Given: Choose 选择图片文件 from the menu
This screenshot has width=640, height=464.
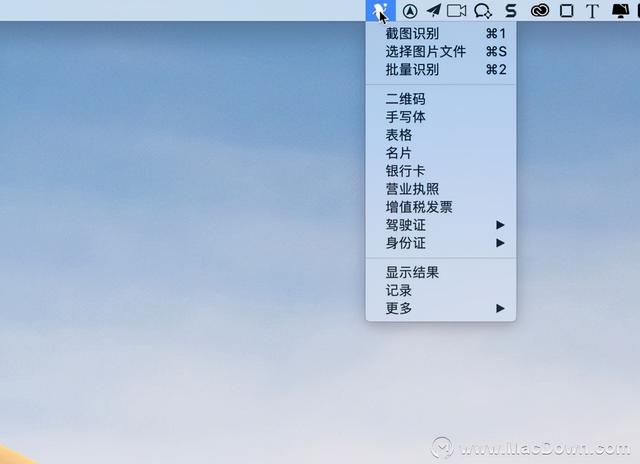Looking at the screenshot, I should (441, 51).
